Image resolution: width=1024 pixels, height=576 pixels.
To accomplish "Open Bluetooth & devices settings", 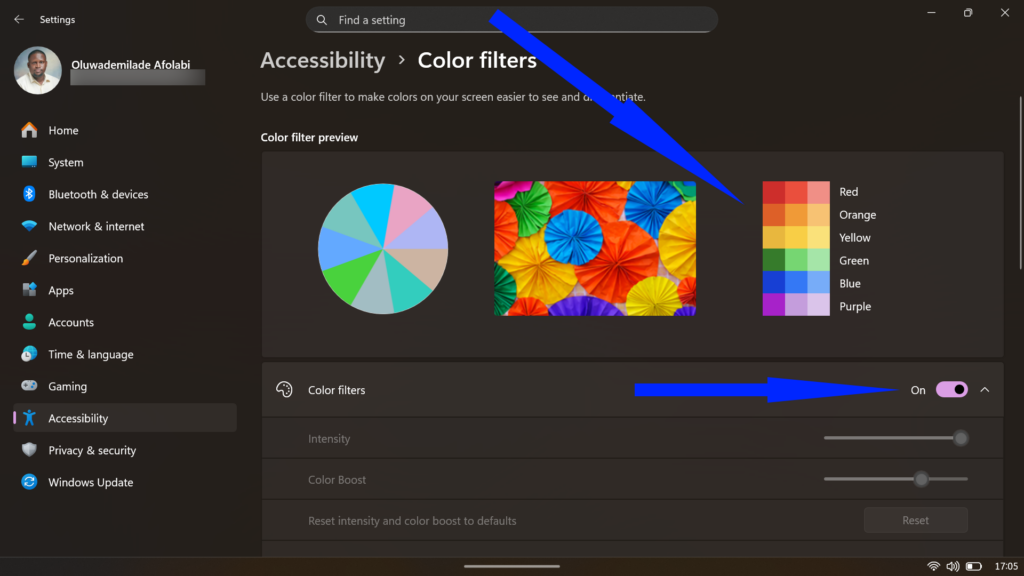I will [x=28, y=194].
